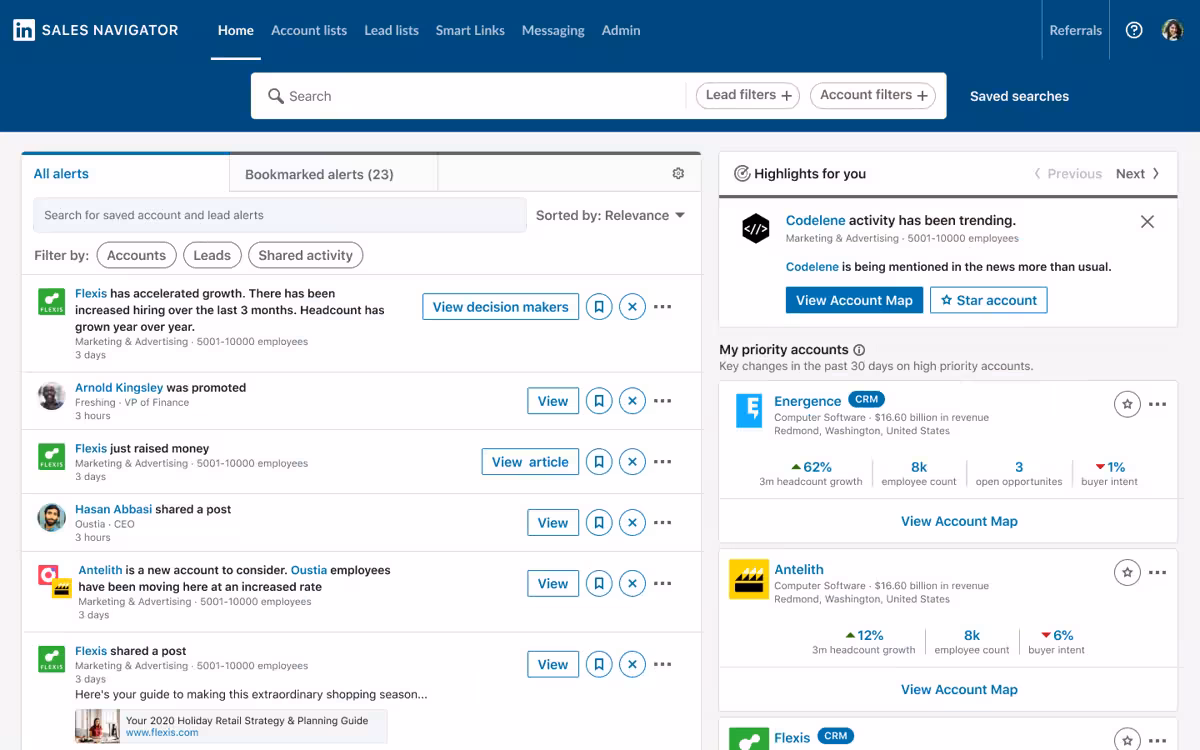Bookmark the Arnold Kingsley promoted alert
1200x750 pixels.
(x=599, y=401)
